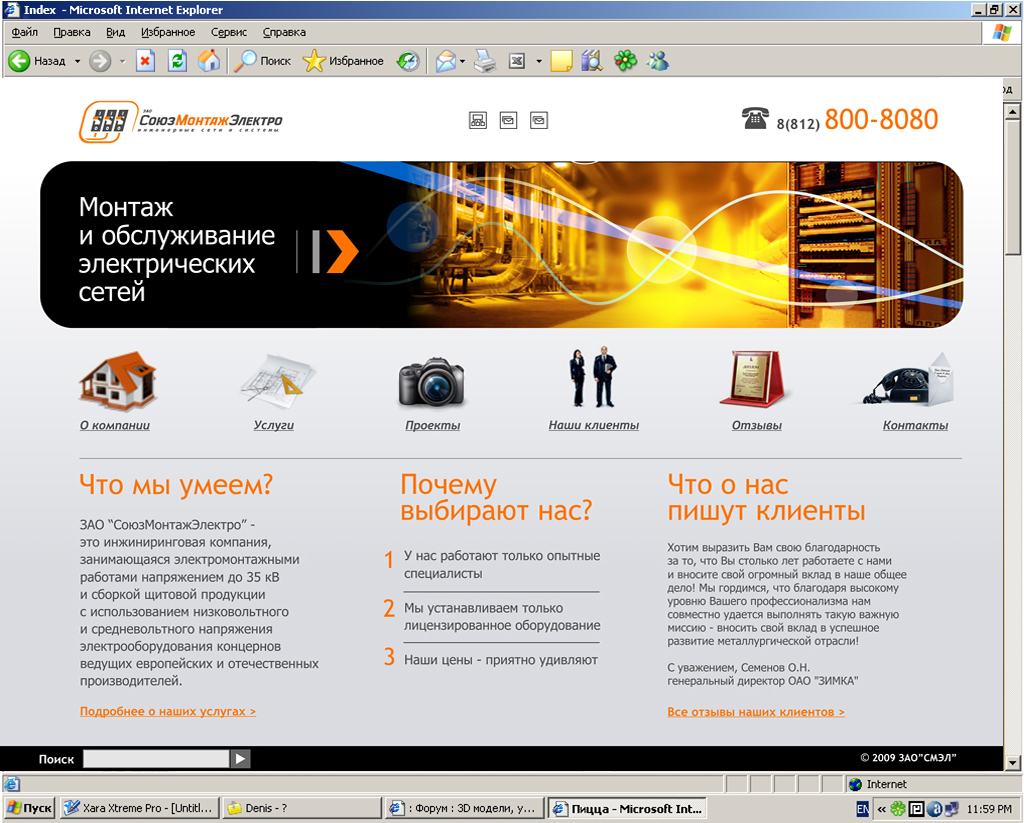
Task: Click the green Refresh icon in toolbar
Action: click(x=177, y=61)
